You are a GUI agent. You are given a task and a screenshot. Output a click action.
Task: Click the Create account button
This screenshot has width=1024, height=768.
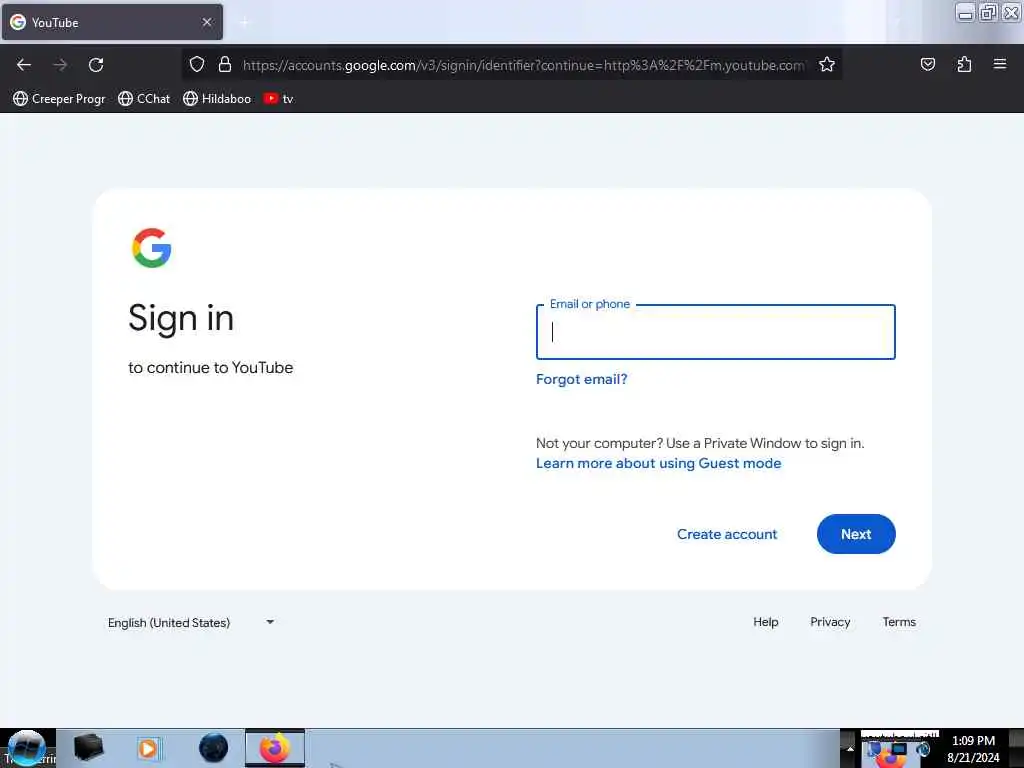[x=727, y=534]
